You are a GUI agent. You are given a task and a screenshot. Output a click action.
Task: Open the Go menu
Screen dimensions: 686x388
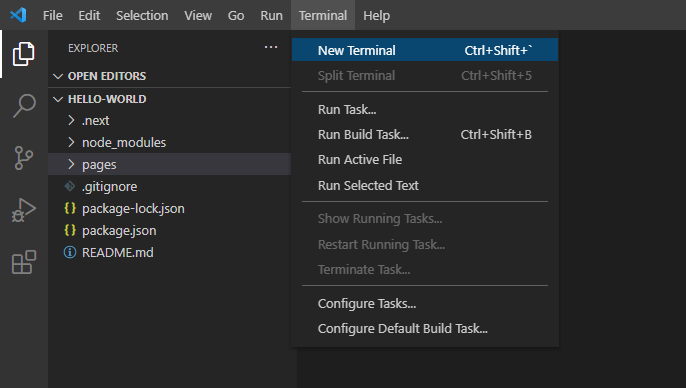coord(236,15)
